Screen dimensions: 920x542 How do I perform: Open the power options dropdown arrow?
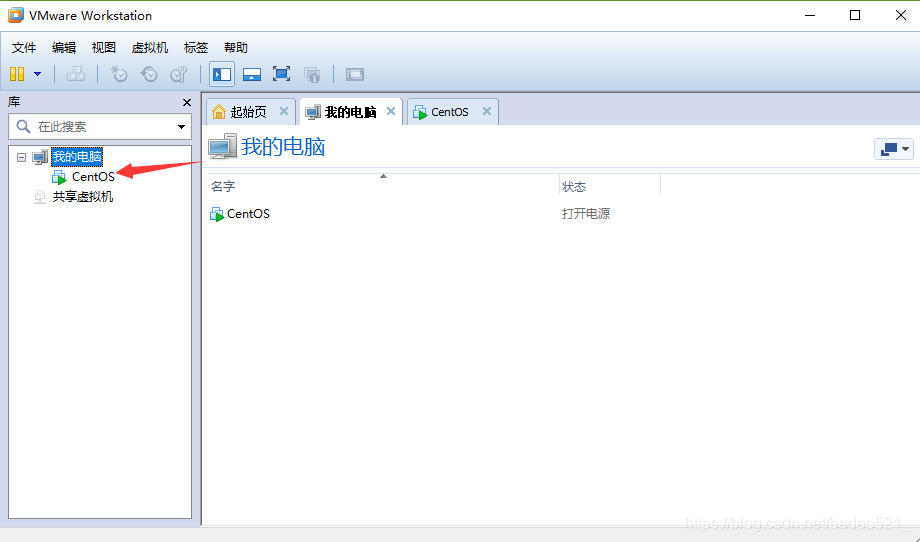tap(38, 74)
